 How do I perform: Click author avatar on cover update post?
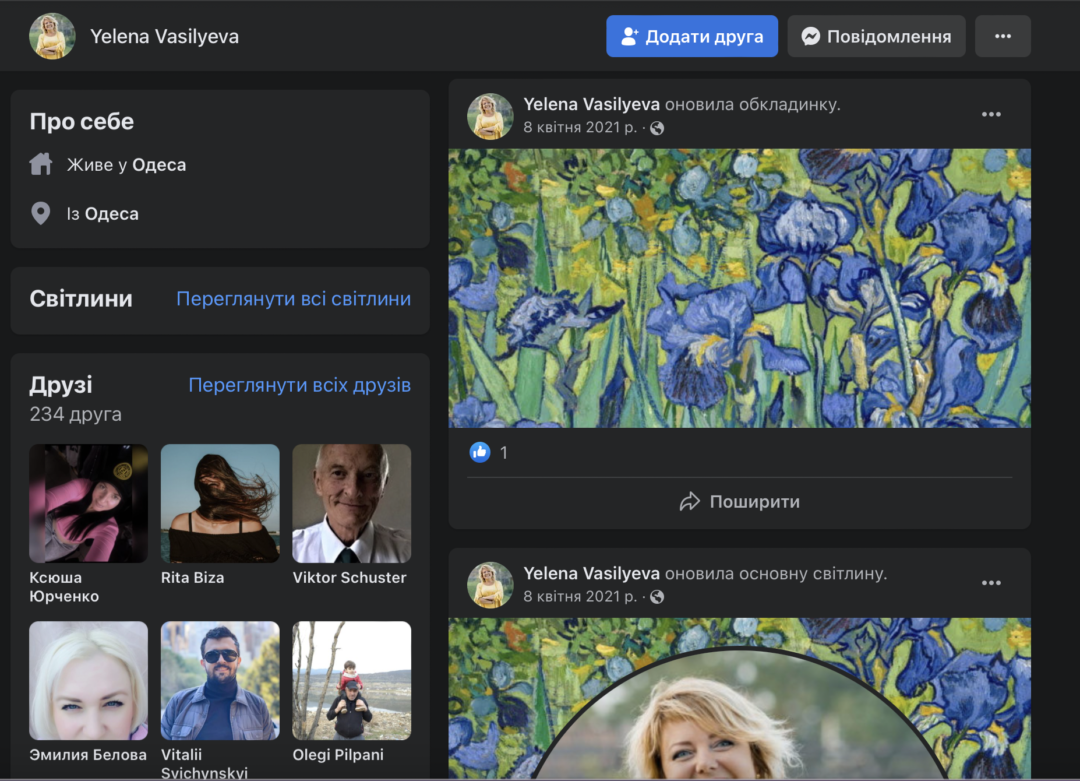tap(490, 116)
